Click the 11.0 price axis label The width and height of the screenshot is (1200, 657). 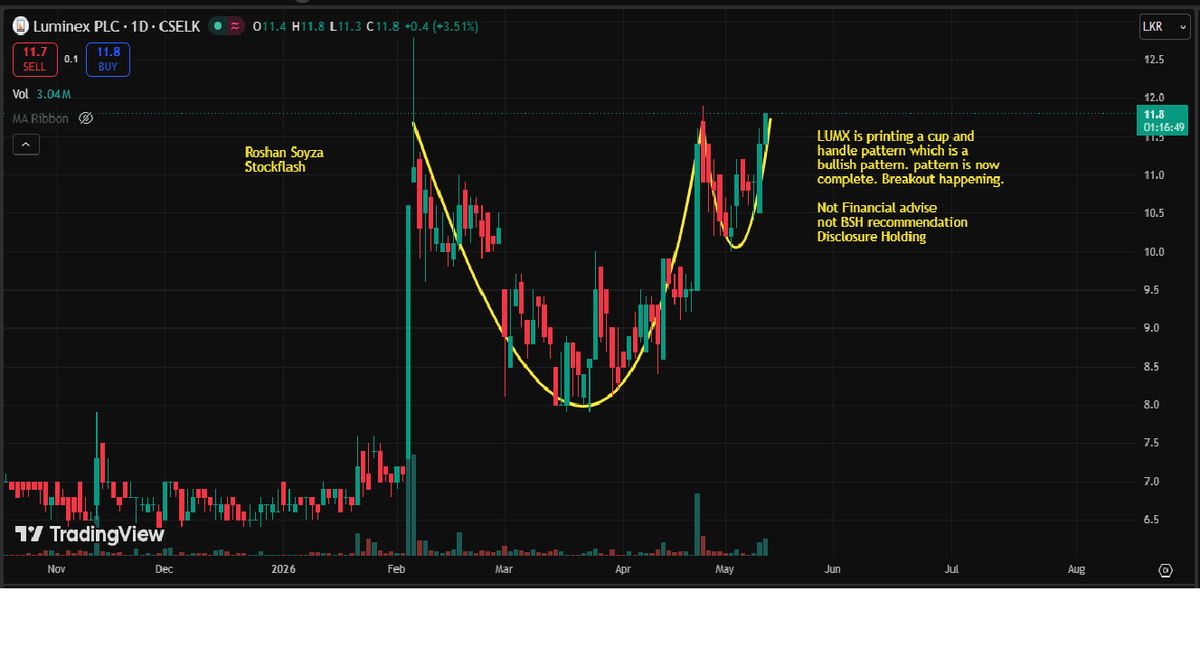1153,175
